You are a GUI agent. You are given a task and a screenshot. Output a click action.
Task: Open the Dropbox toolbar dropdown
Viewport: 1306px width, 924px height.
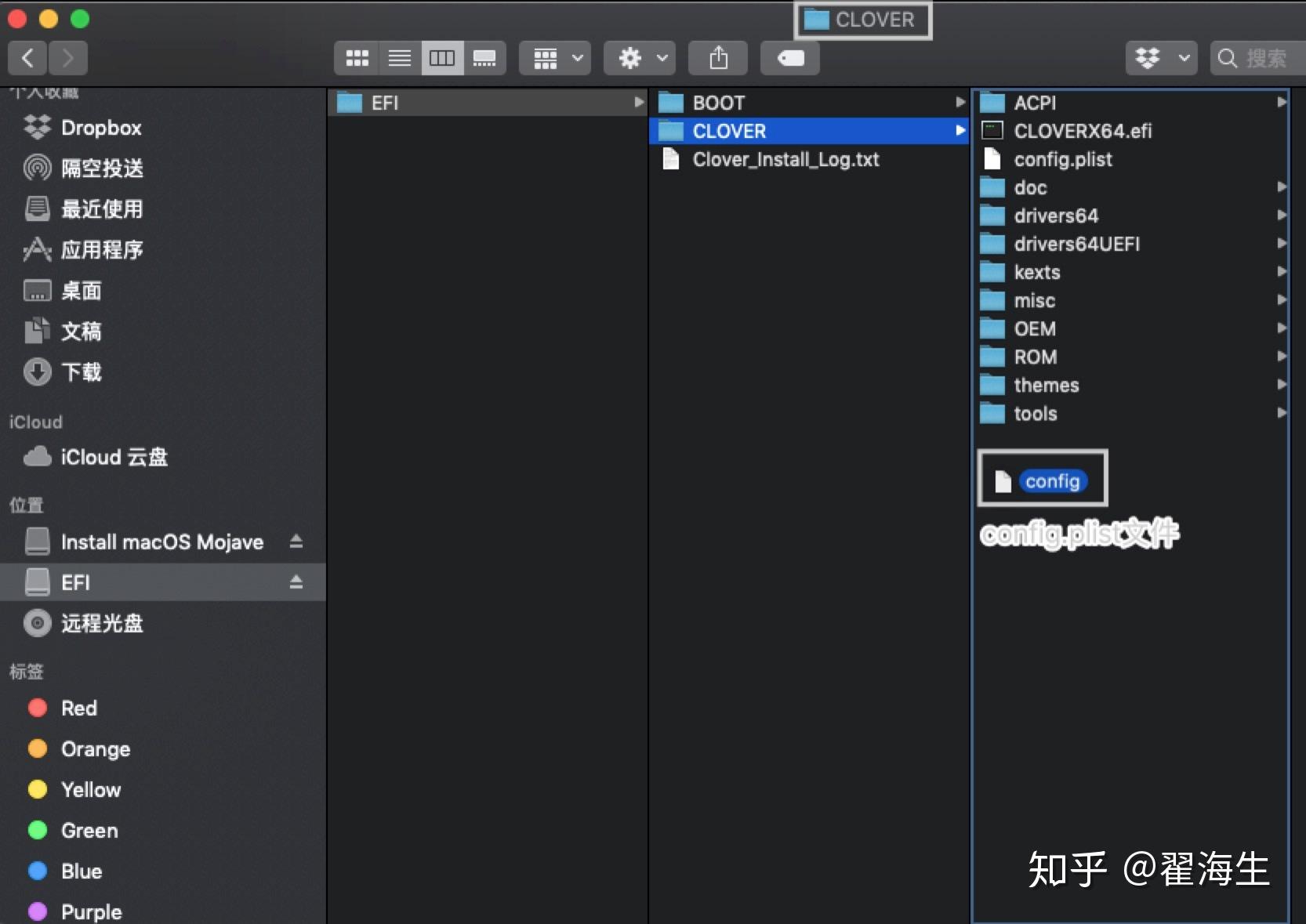[x=1162, y=58]
